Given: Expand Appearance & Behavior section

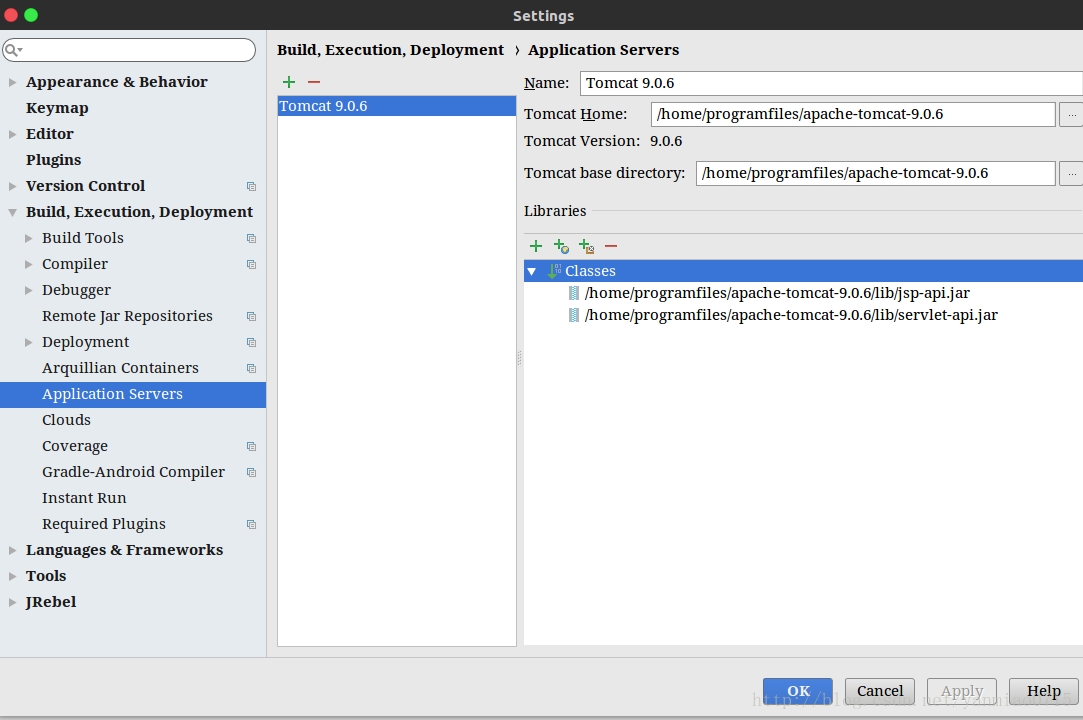Looking at the screenshot, I should pyautogui.click(x=12, y=82).
